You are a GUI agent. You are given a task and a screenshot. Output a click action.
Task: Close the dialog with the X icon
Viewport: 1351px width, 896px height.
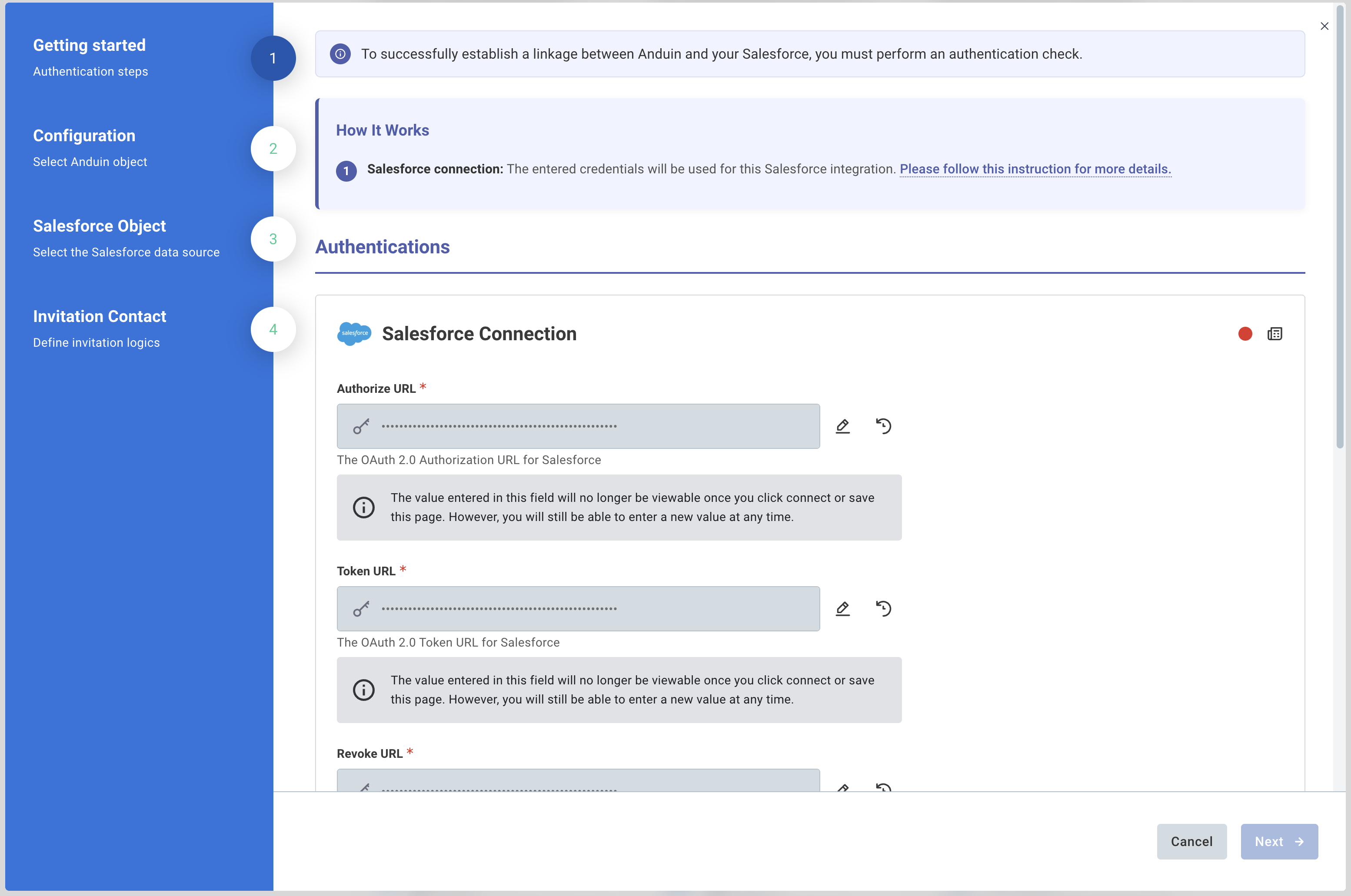coord(1324,26)
